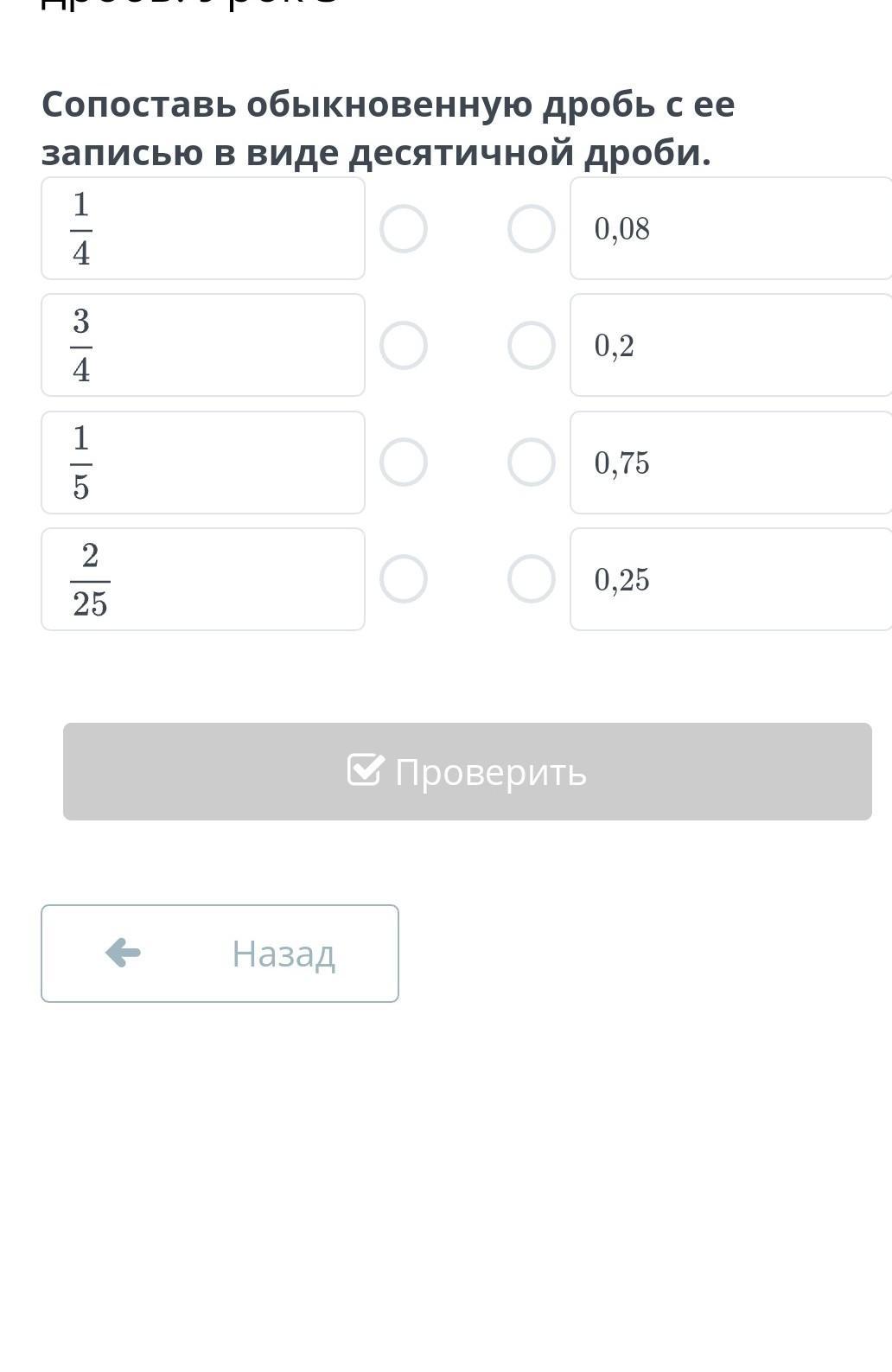The height and width of the screenshot is (1372, 892).
Task: Click the fraction 2/25 card
Action: coord(203,579)
